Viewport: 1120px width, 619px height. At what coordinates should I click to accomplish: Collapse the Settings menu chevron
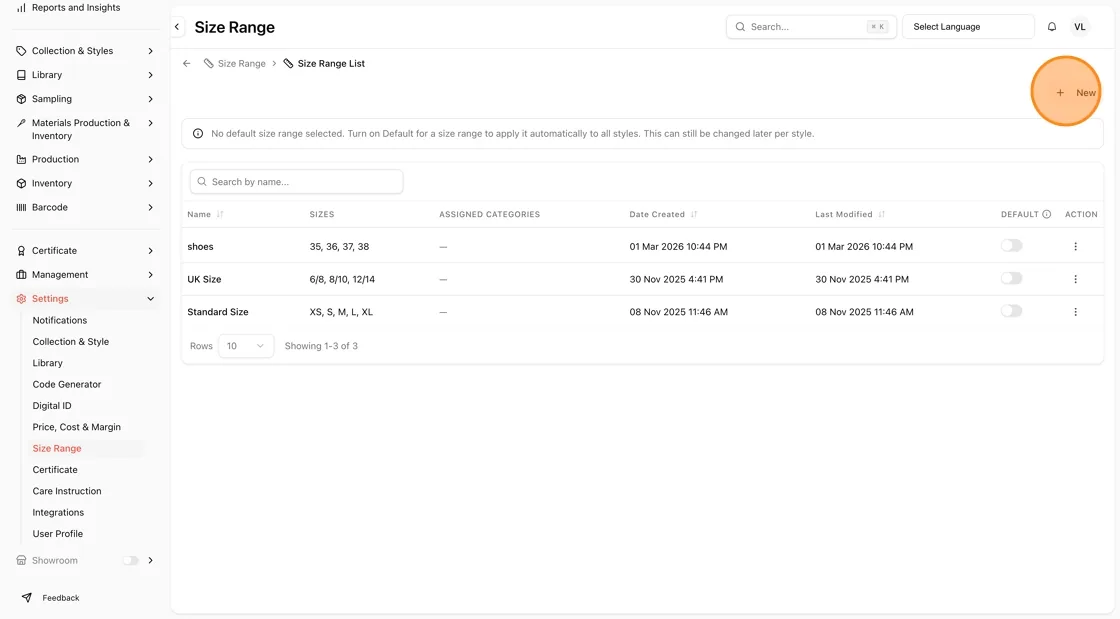pyautogui.click(x=151, y=299)
